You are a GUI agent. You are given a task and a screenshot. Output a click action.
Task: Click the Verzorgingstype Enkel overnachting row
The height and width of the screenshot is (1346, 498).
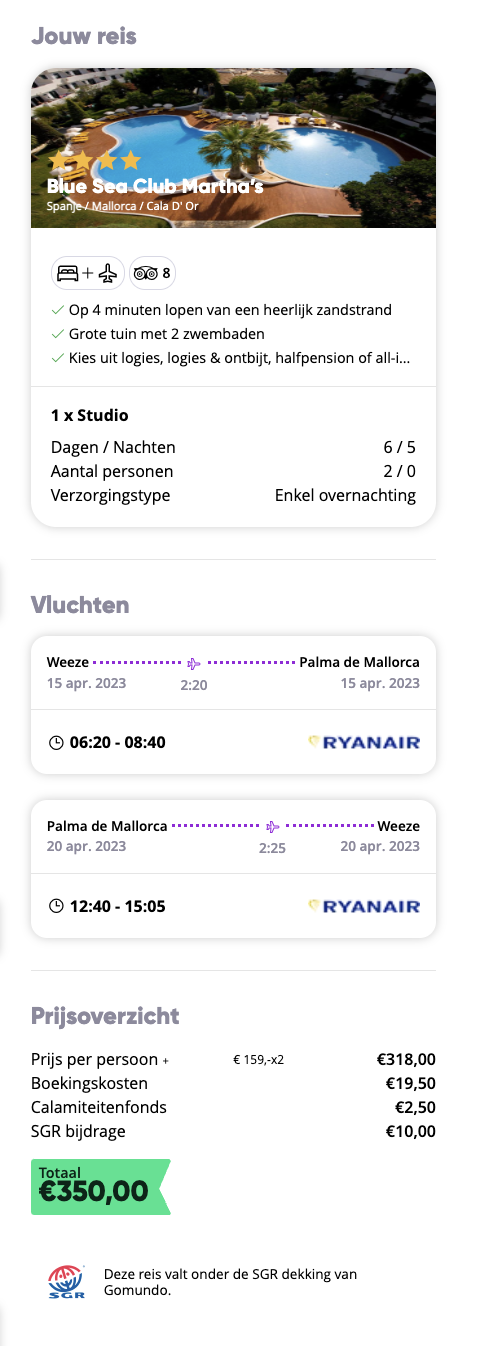tap(234, 496)
